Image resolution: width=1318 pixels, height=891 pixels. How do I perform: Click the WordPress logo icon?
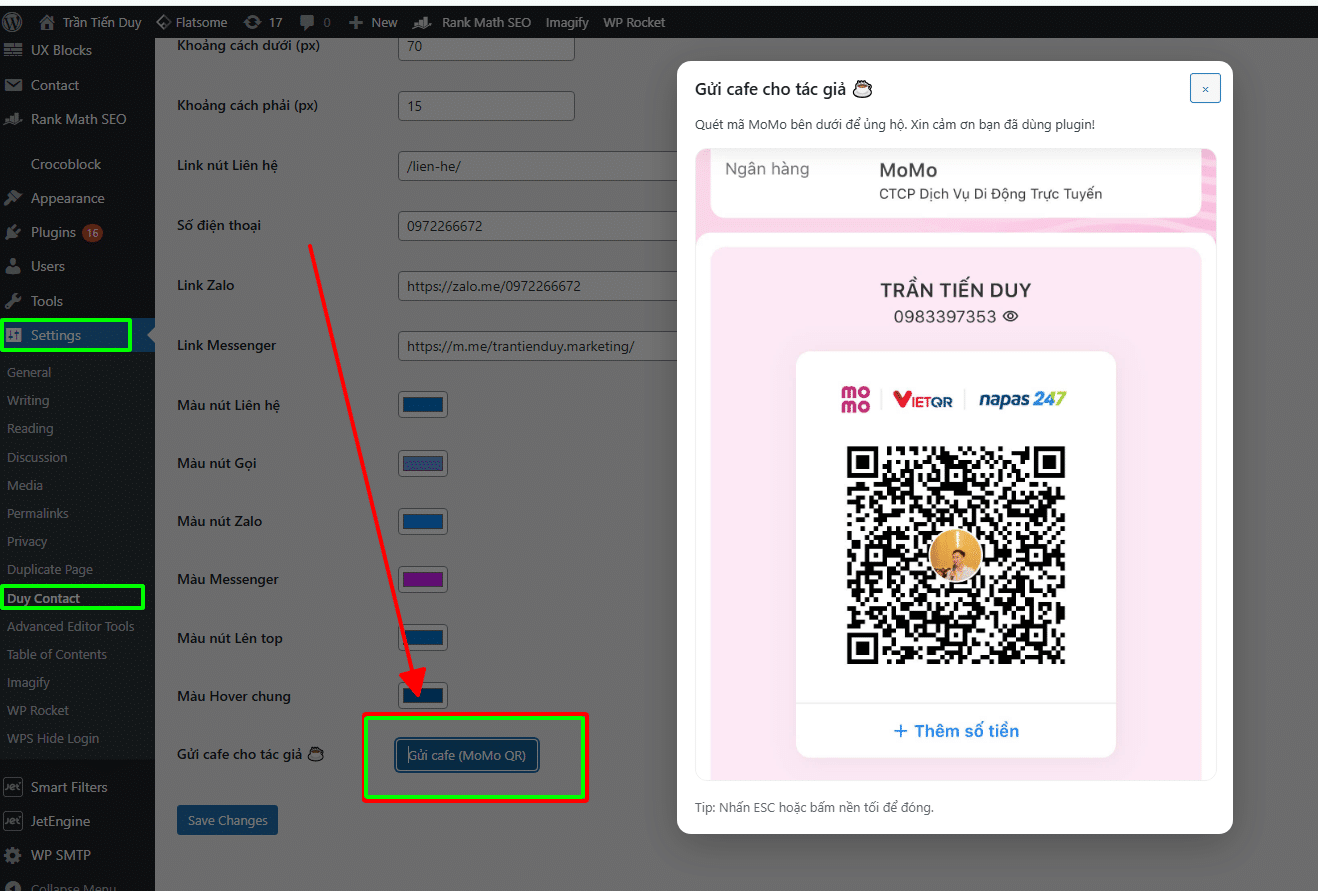point(13,22)
